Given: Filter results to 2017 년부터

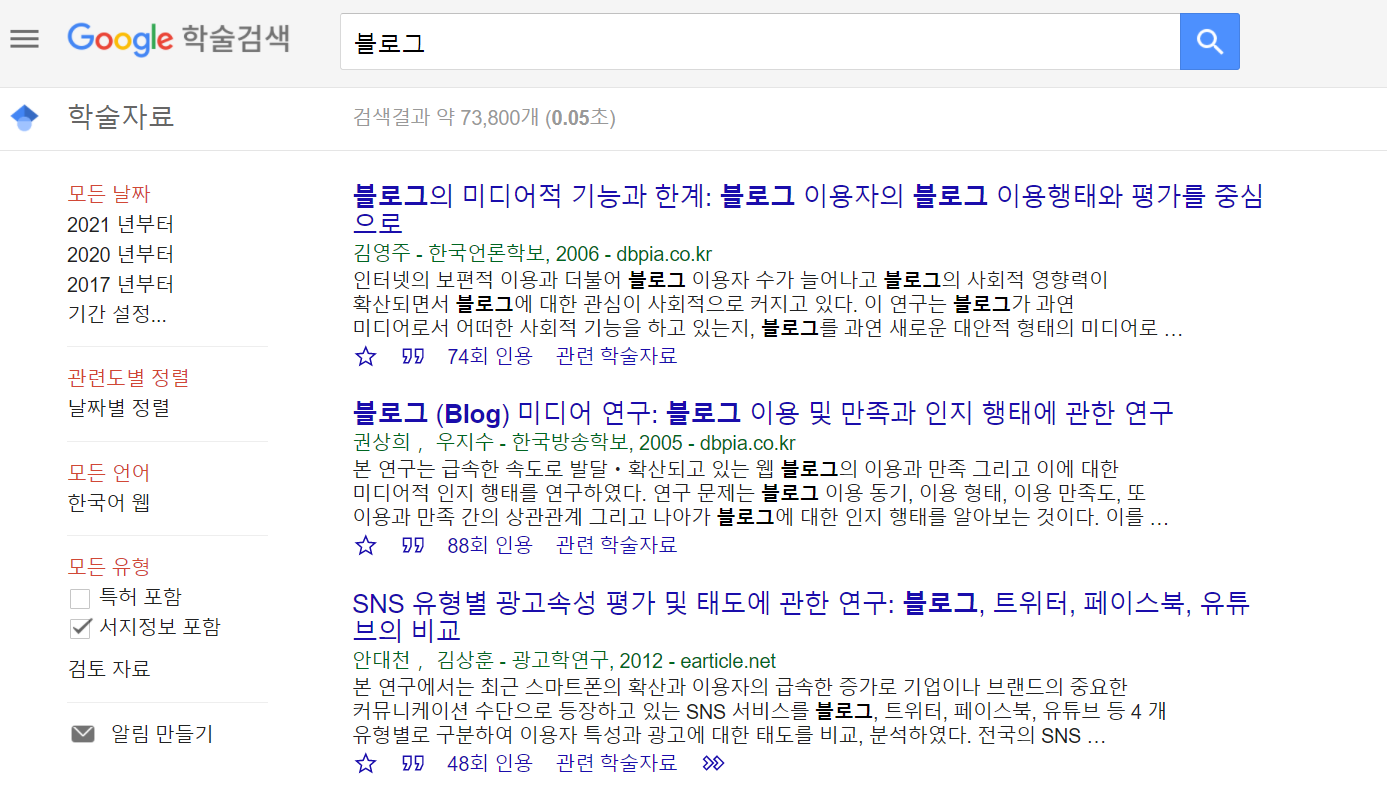Looking at the screenshot, I should (x=120, y=284).
